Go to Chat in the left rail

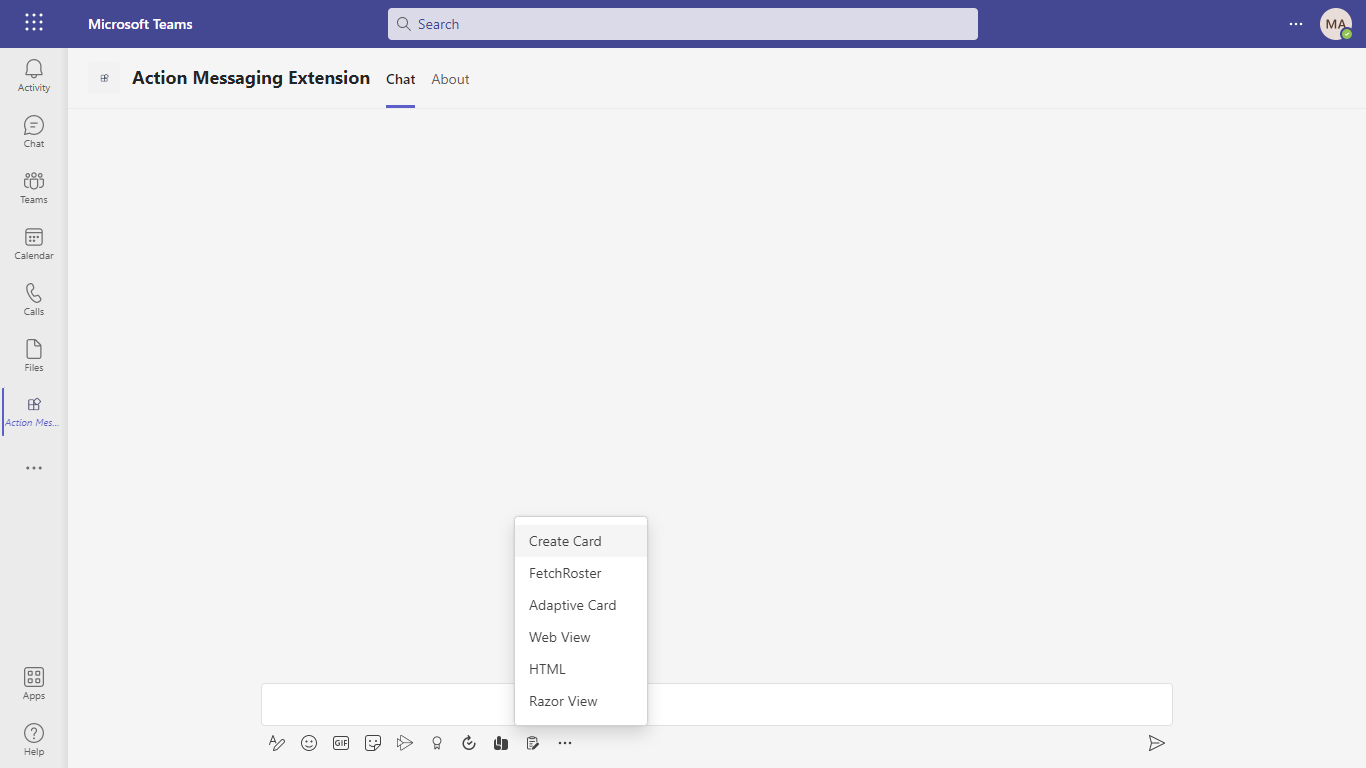tap(34, 131)
